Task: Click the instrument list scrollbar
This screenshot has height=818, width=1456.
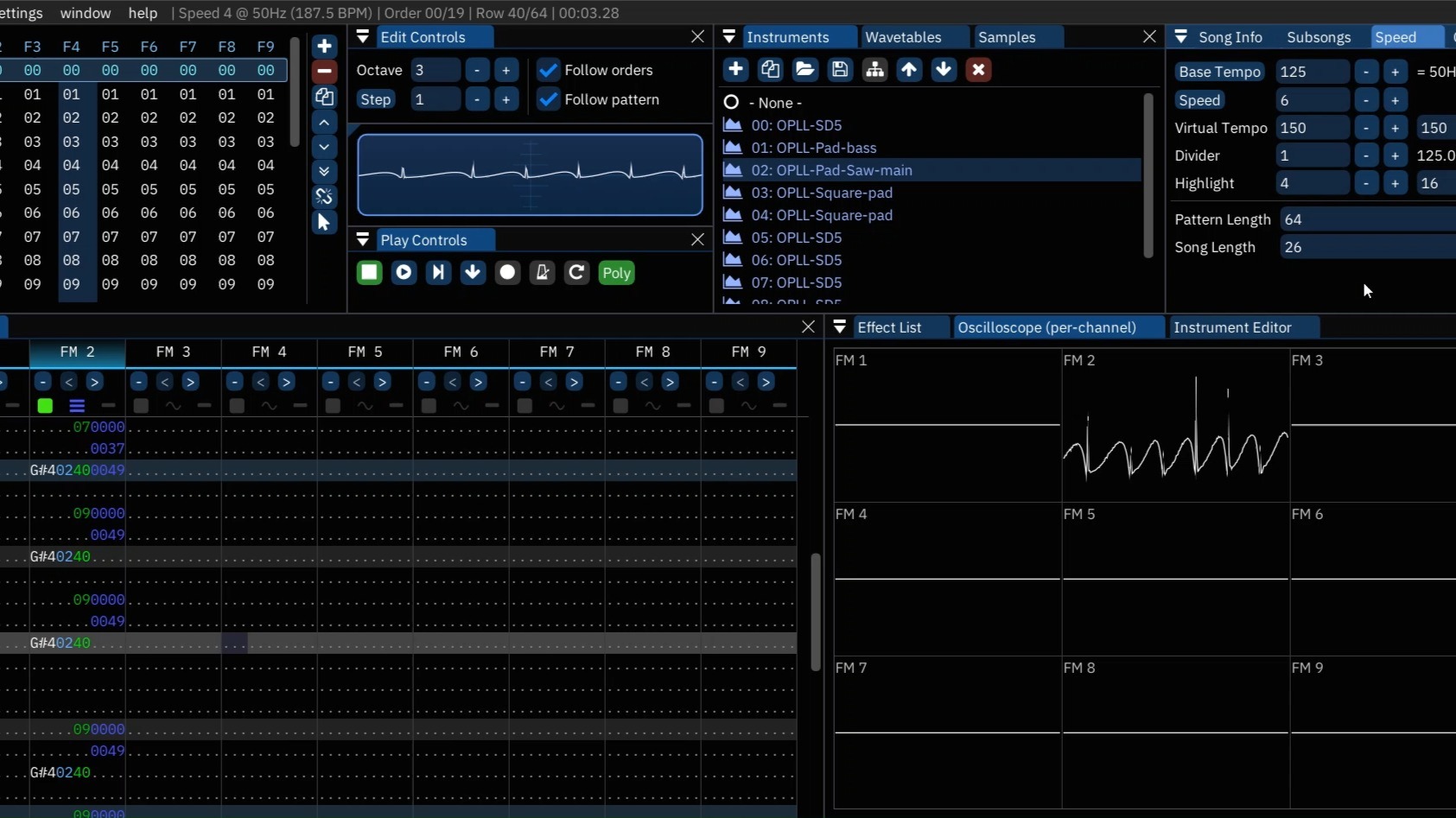Action: tap(1148, 174)
